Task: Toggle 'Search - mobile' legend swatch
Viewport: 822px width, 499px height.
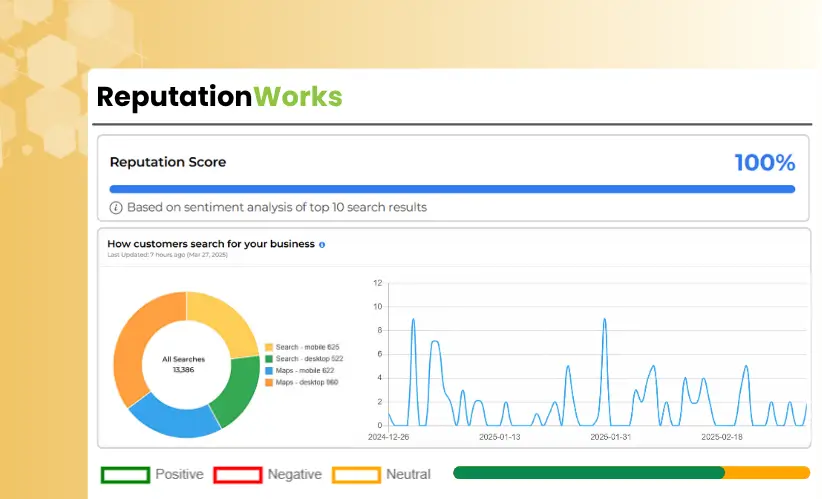Action: (x=269, y=347)
